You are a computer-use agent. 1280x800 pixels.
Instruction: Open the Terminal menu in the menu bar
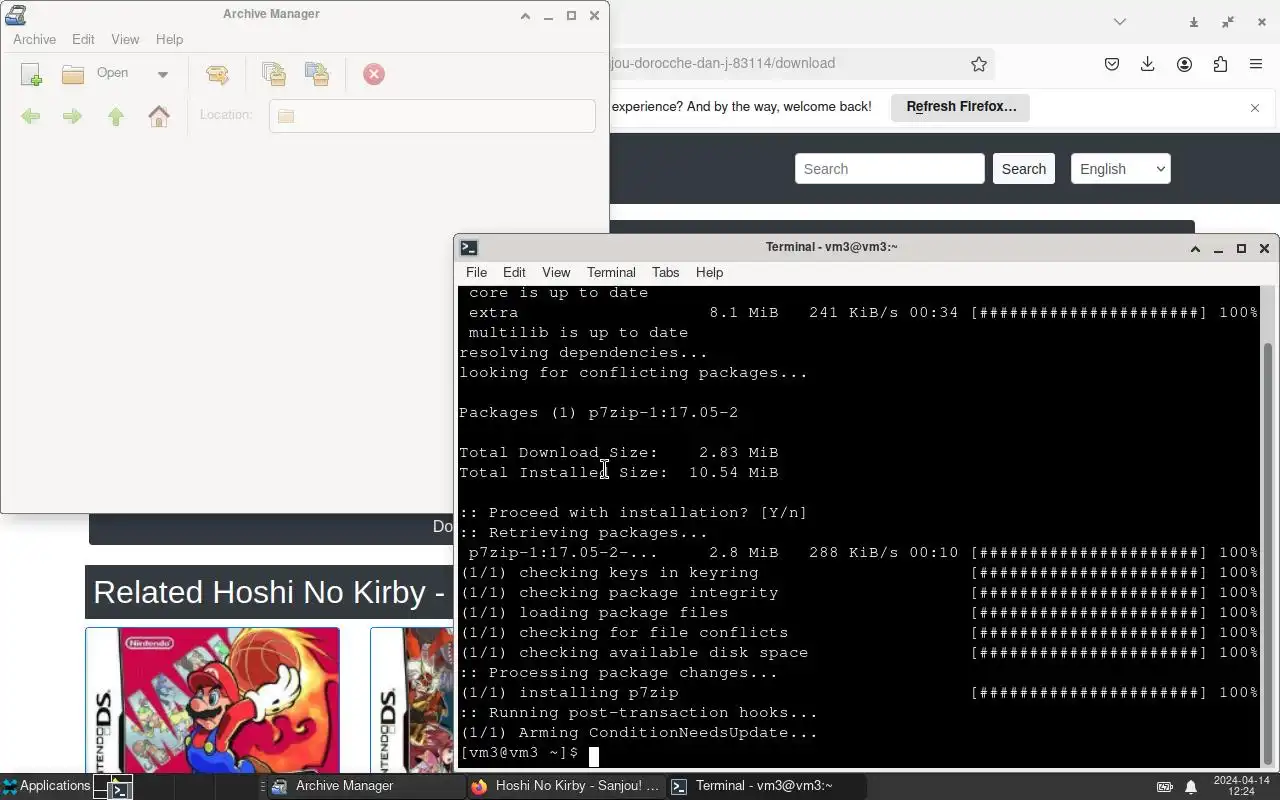click(x=611, y=272)
